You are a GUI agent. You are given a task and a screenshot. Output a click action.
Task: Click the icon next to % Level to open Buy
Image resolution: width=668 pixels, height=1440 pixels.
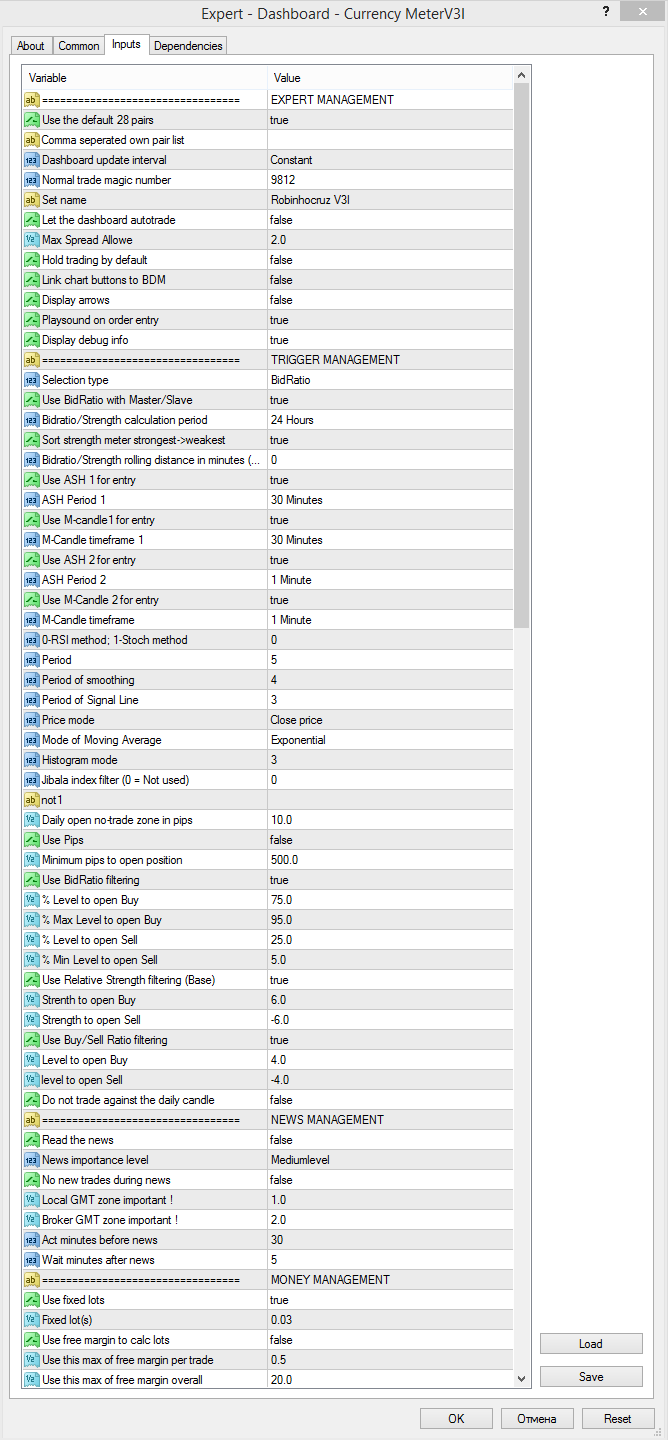(31, 900)
